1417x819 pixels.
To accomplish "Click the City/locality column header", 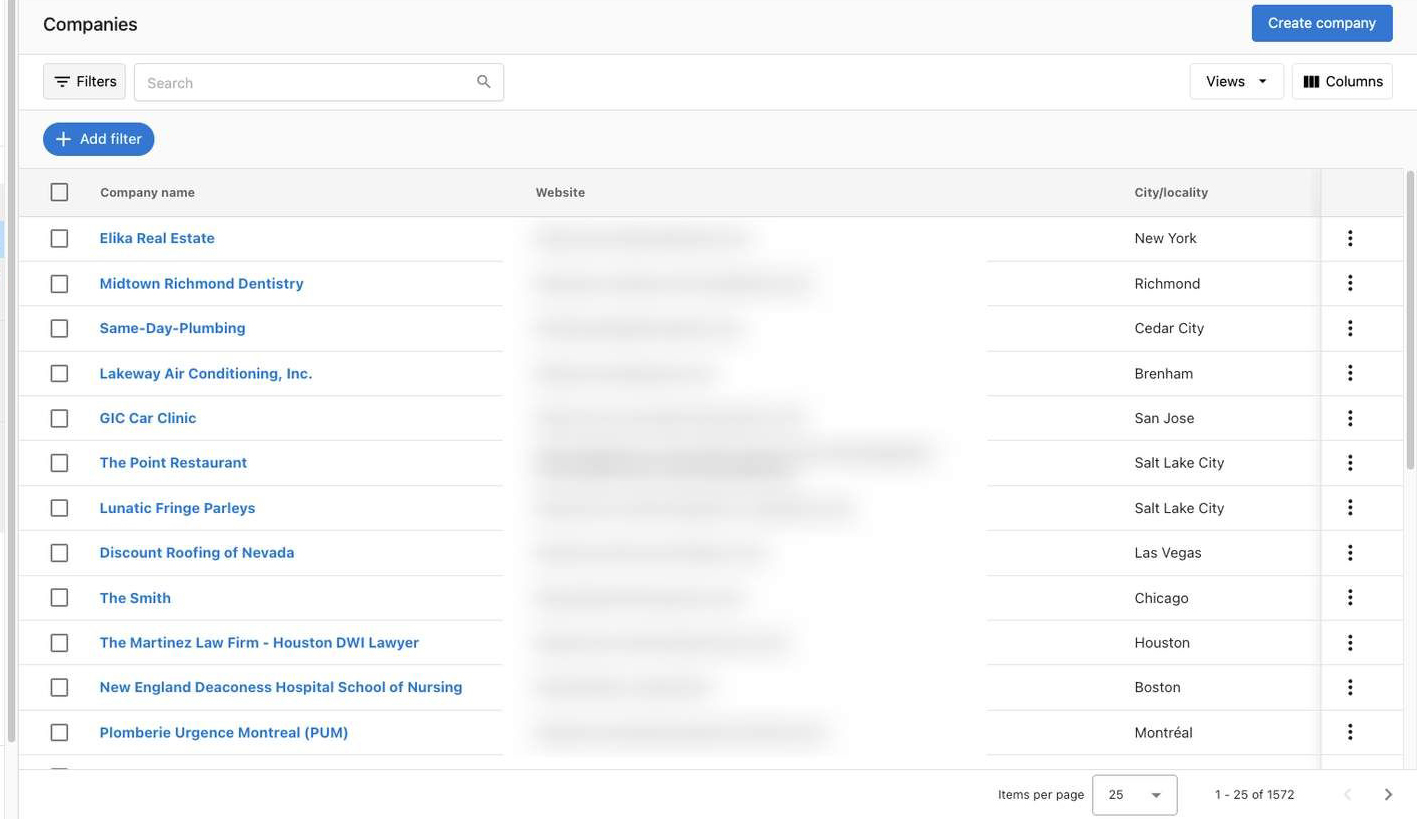I will (x=1171, y=192).
